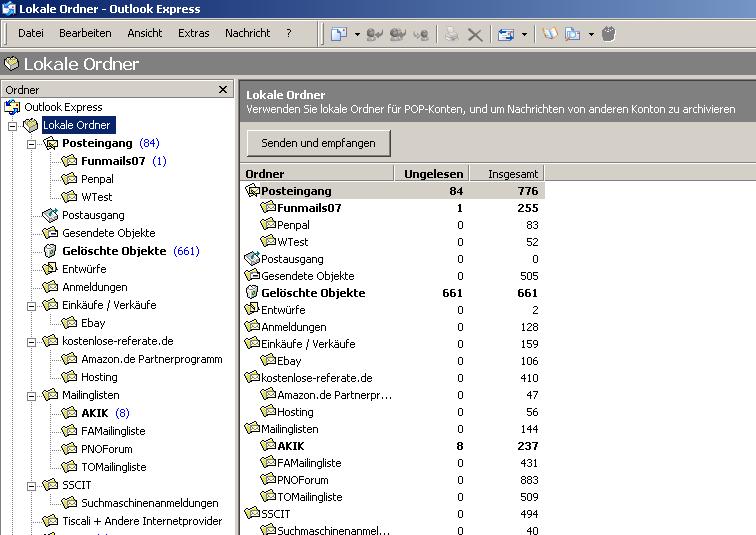Click SSCIT folder icon in list
This screenshot has width=756, height=535.
[252, 513]
